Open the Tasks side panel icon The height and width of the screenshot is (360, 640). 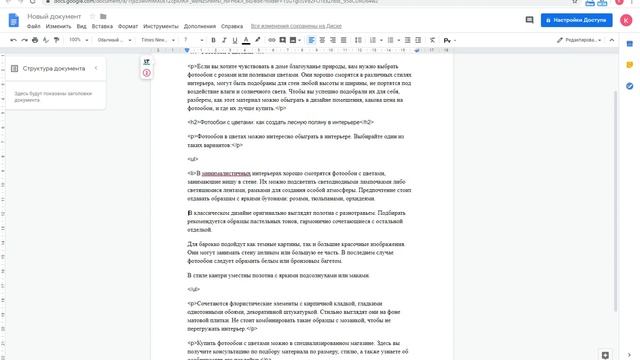tap(630, 86)
